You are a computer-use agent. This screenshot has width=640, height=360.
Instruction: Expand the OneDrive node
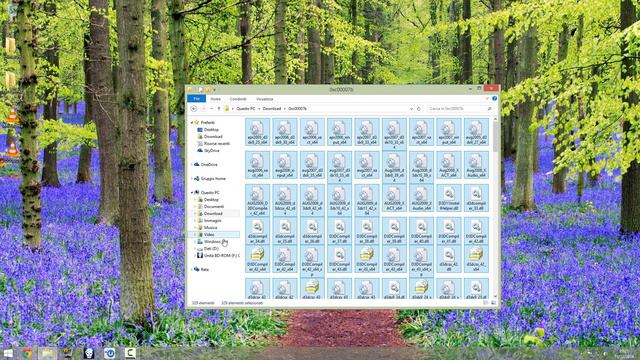click(192, 164)
